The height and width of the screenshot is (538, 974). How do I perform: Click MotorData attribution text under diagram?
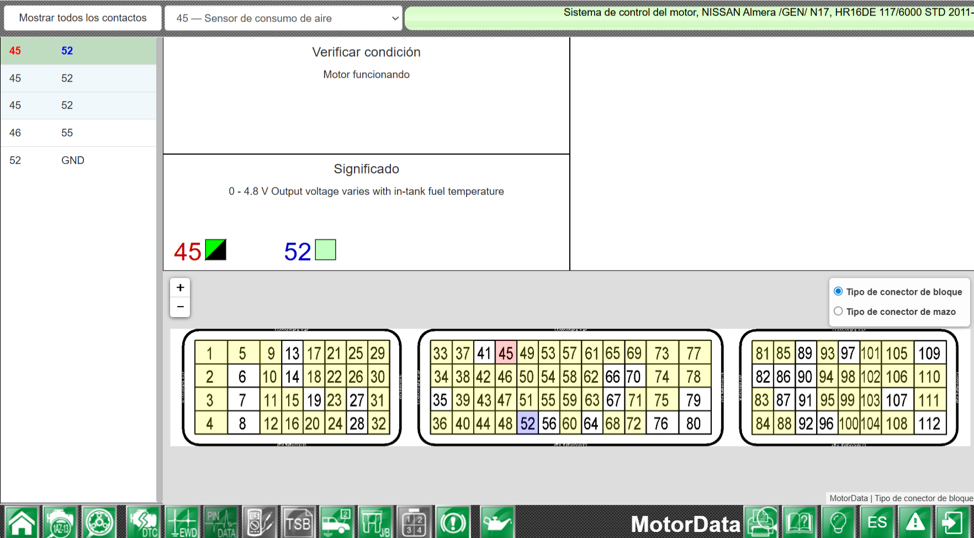901,498
